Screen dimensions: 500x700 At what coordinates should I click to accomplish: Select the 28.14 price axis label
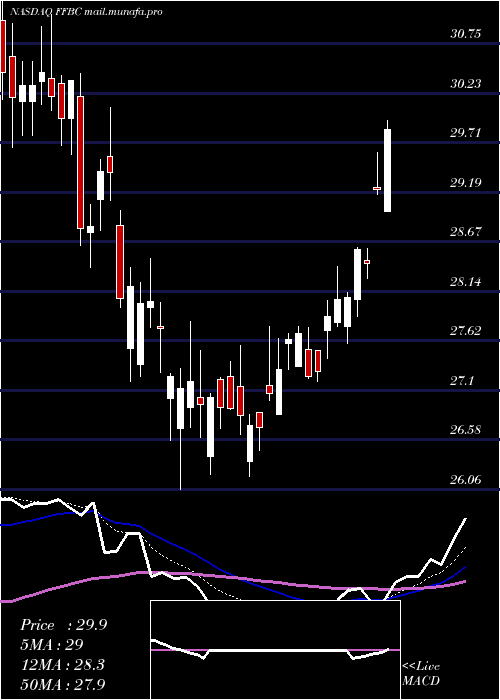tap(466, 281)
